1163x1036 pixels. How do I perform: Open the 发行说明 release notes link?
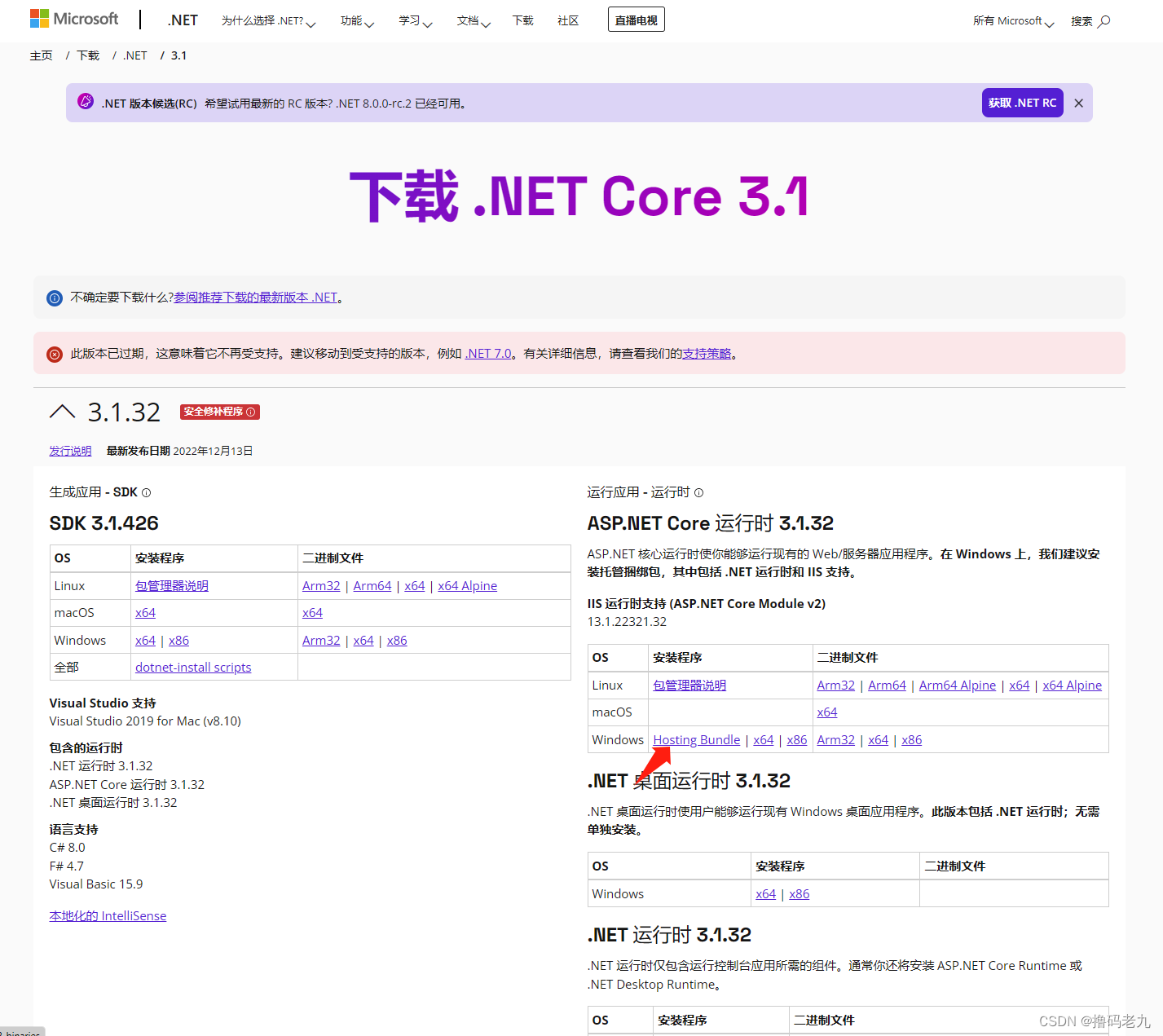click(69, 450)
